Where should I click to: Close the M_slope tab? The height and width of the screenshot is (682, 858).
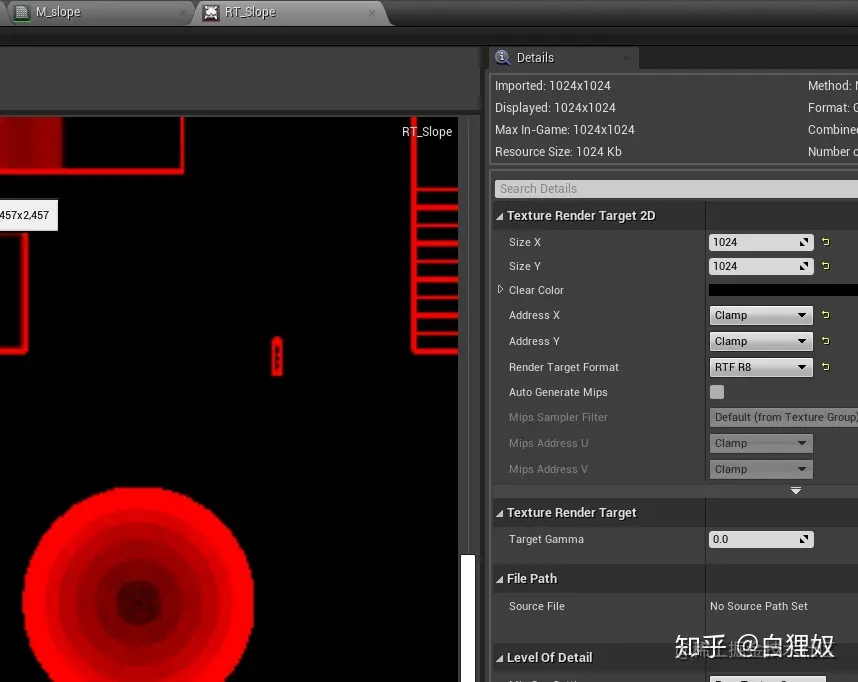pyautogui.click(x=183, y=13)
